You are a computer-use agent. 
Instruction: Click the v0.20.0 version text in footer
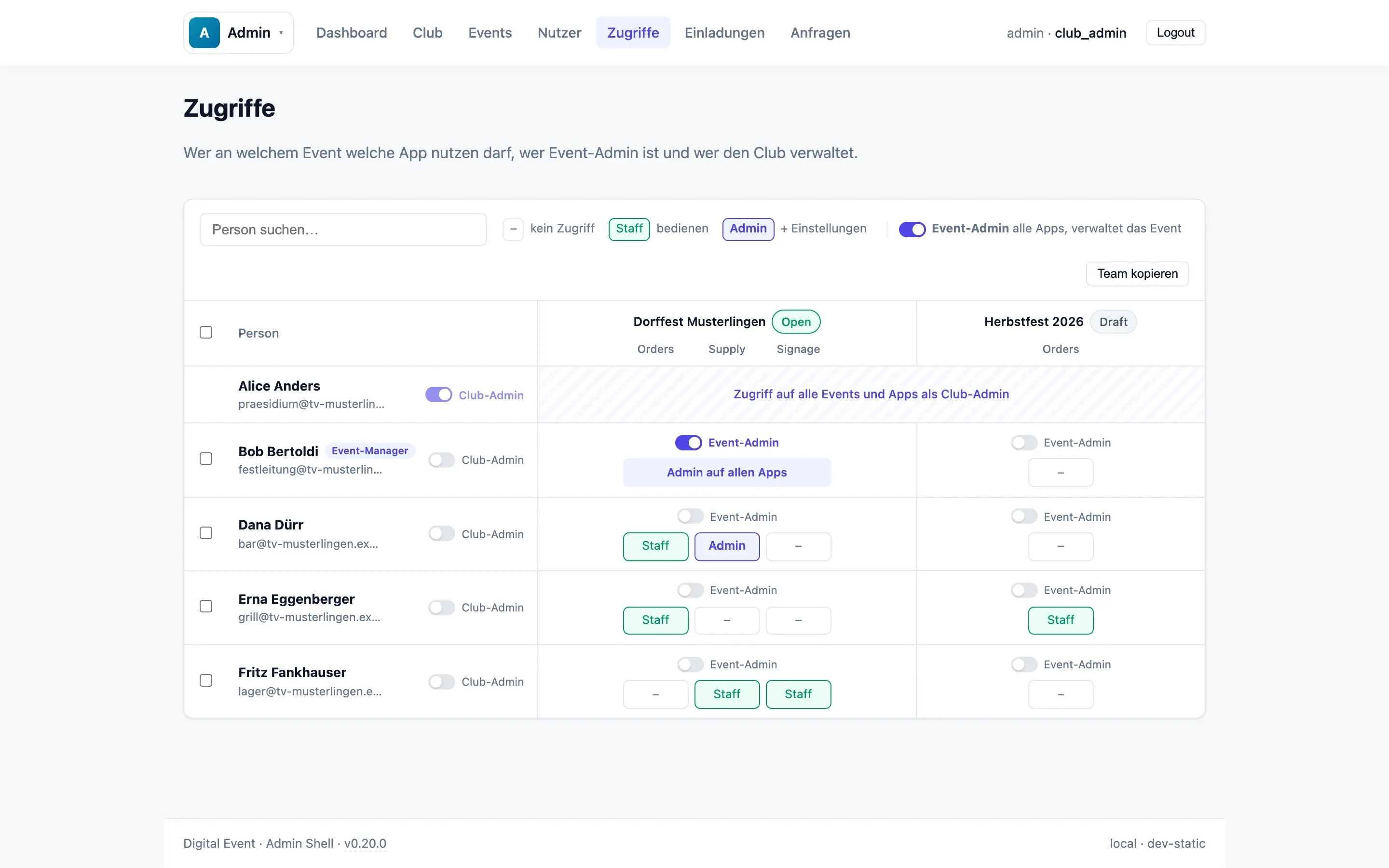tap(365, 843)
